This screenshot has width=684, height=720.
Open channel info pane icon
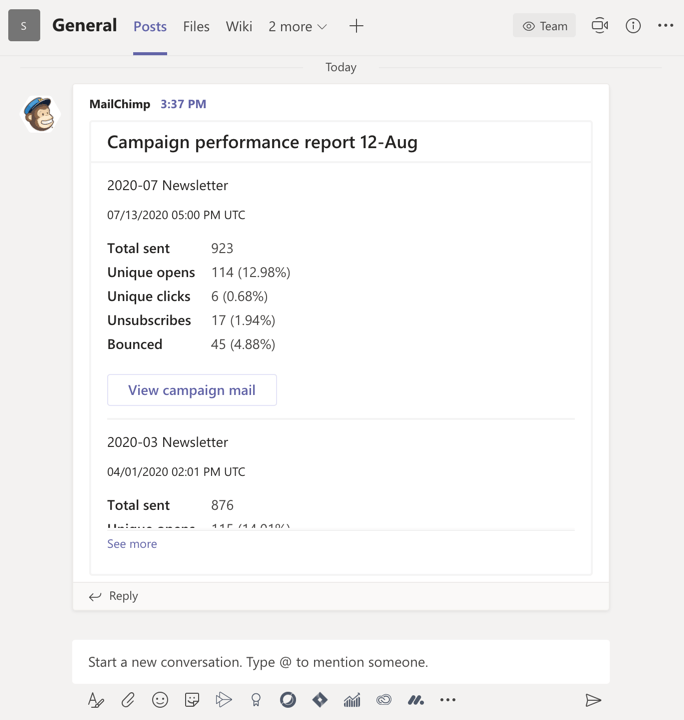click(633, 26)
